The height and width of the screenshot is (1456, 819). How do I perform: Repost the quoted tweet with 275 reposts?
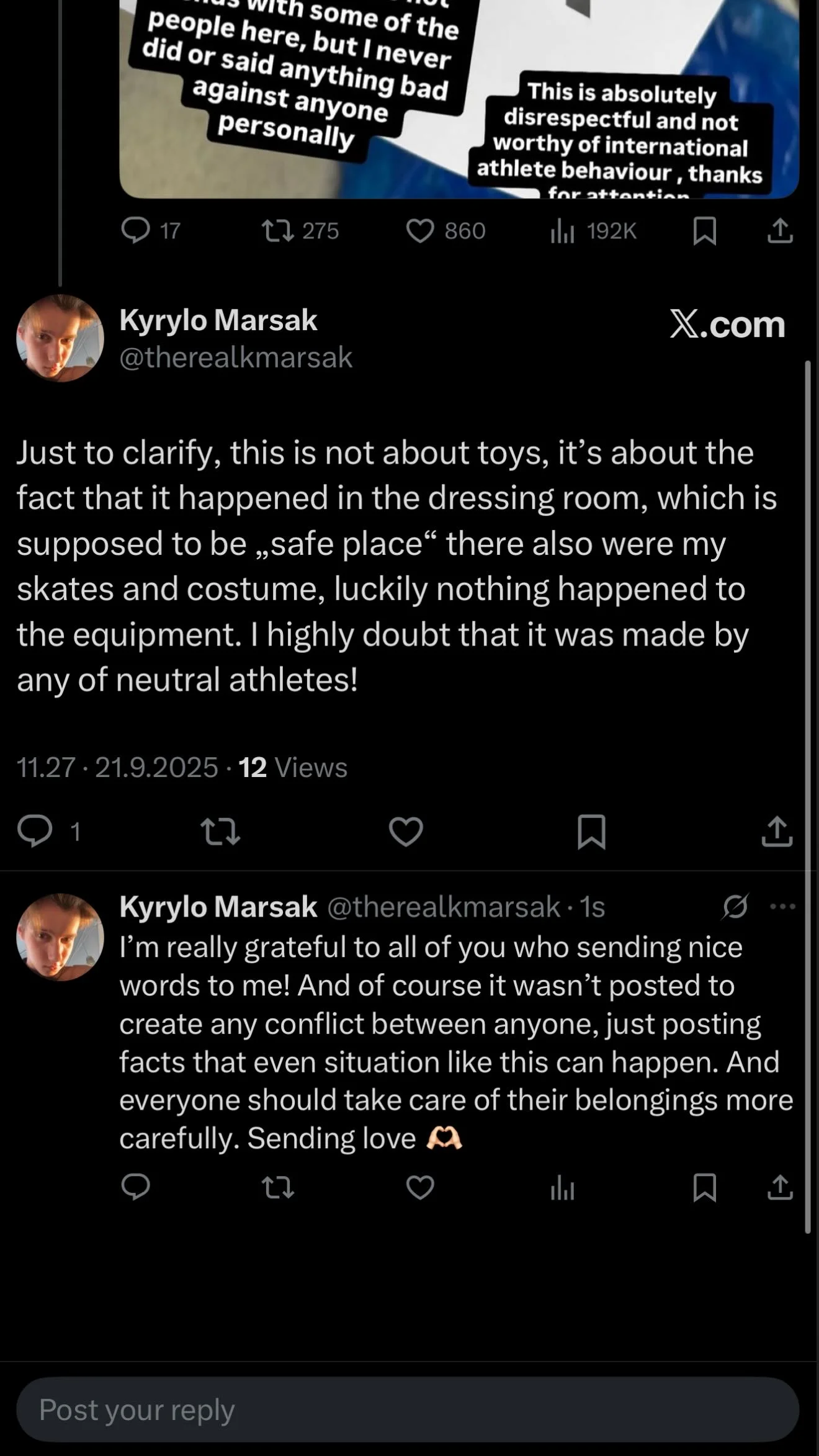coord(278,231)
